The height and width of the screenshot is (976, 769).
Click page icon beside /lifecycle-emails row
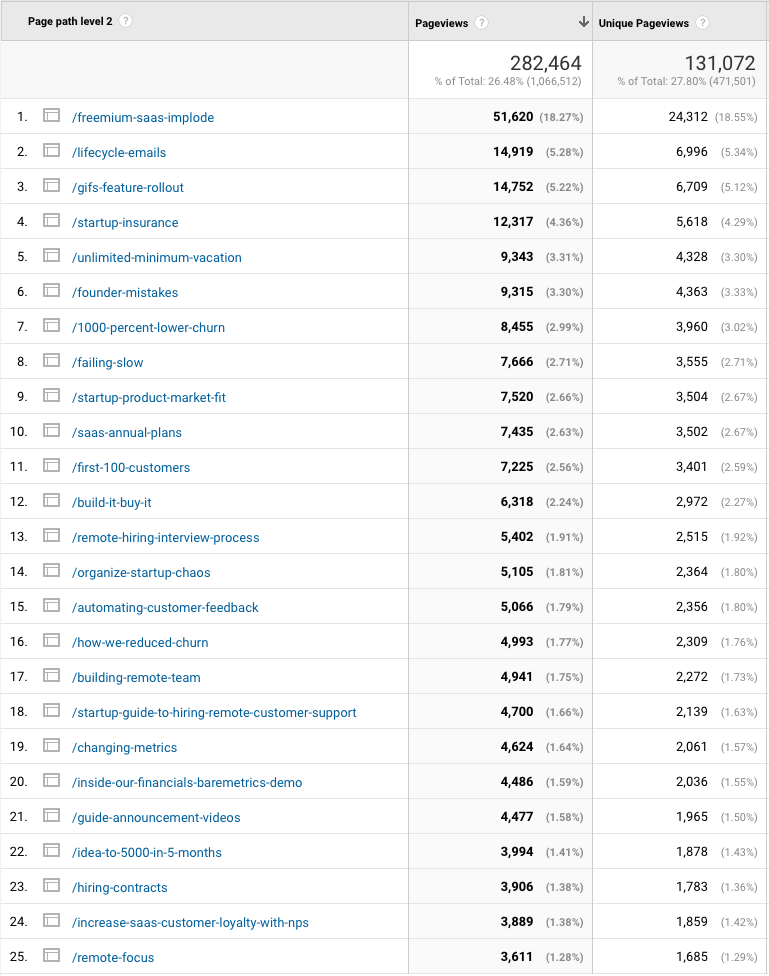[x=52, y=151]
